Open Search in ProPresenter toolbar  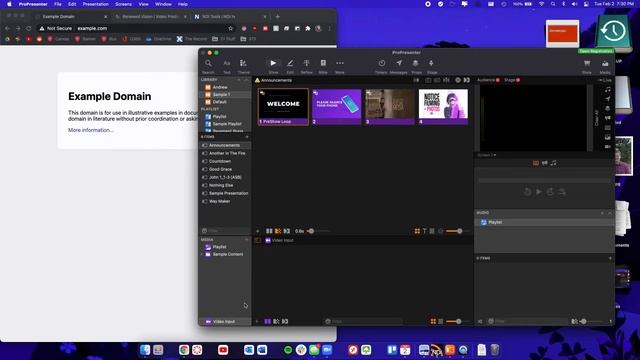click(x=208, y=66)
